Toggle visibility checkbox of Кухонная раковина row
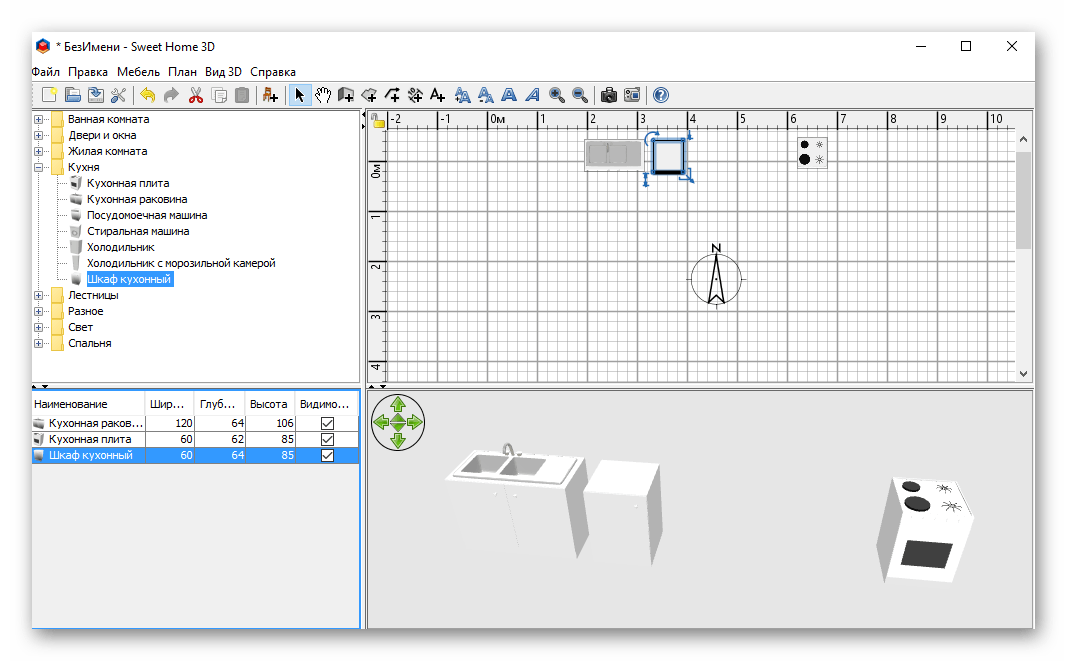1067x661 pixels. coord(327,423)
